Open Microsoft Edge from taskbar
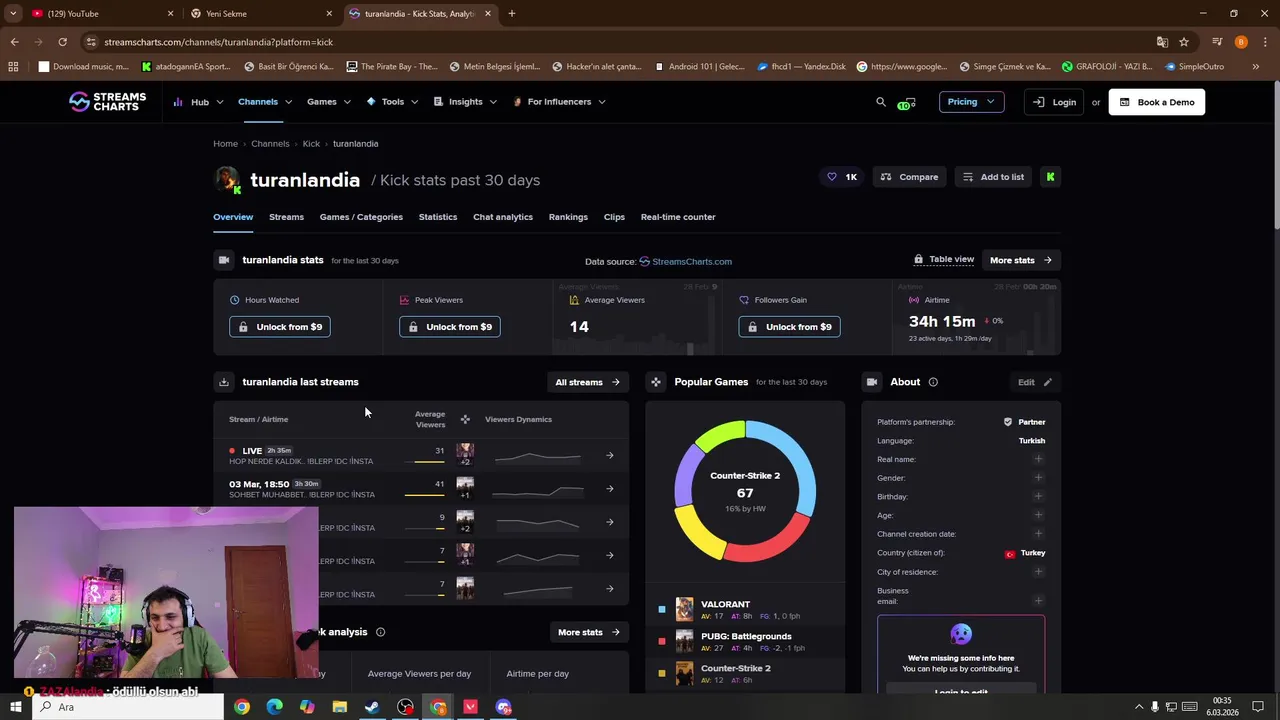1280x720 pixels. pyautogui.click(x=274, y=707)
